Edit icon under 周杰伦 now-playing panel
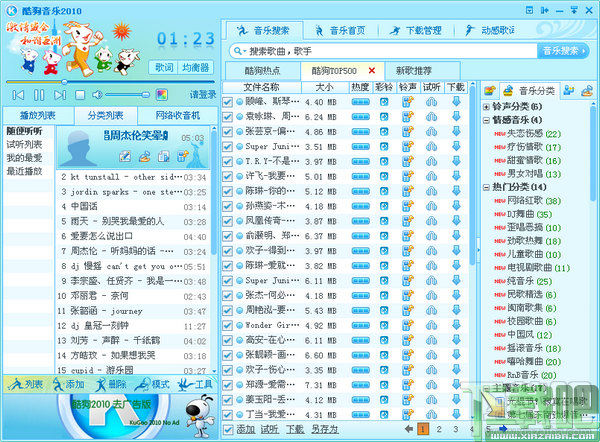 [x=125, y=156]
